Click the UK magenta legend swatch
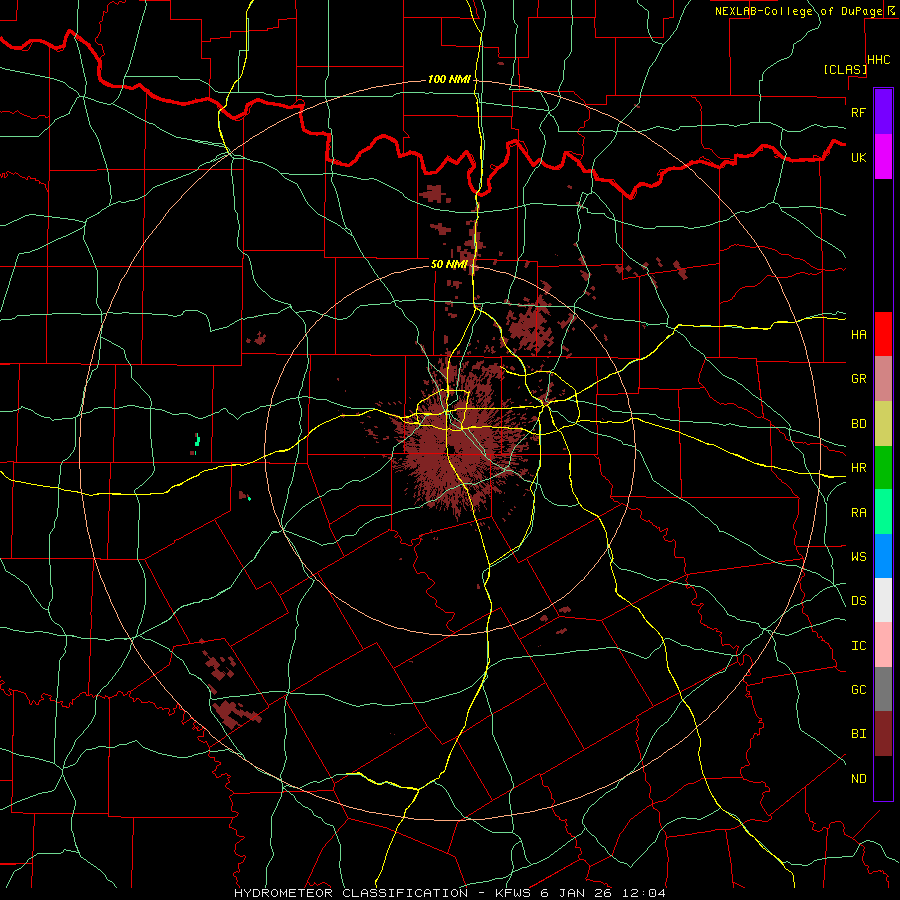The height and width of the screenshot is (900, 900). click(883, 157)
